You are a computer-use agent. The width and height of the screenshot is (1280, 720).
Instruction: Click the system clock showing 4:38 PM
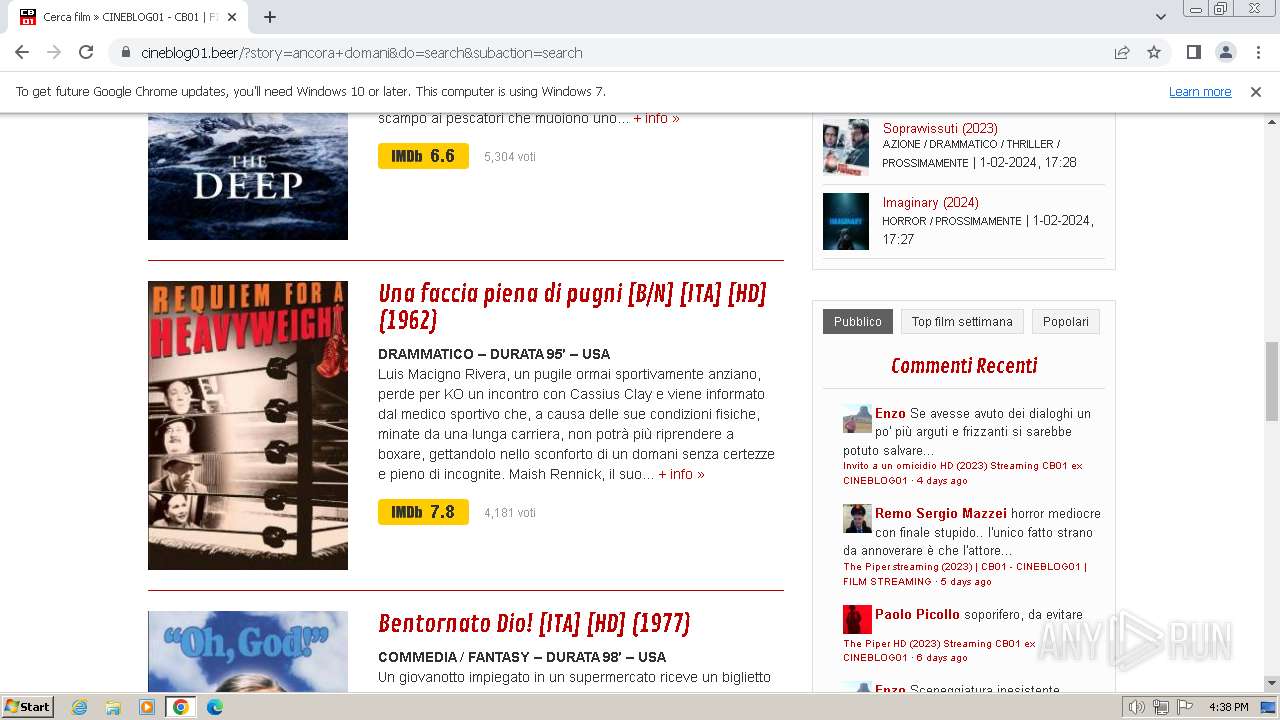tap(1228, 707)
